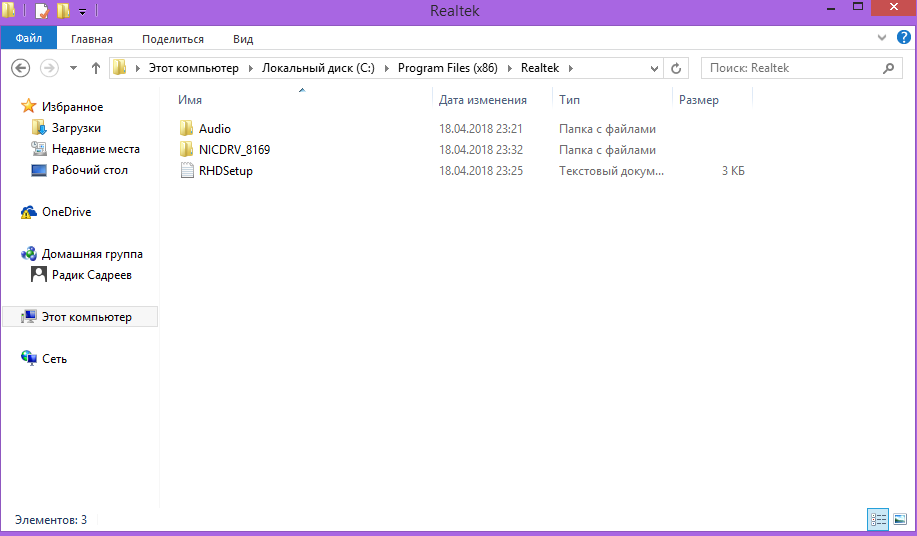This screenshot has height=536, width=917.
Task: Click the Избранное star icon
Action: pos(29,106)
